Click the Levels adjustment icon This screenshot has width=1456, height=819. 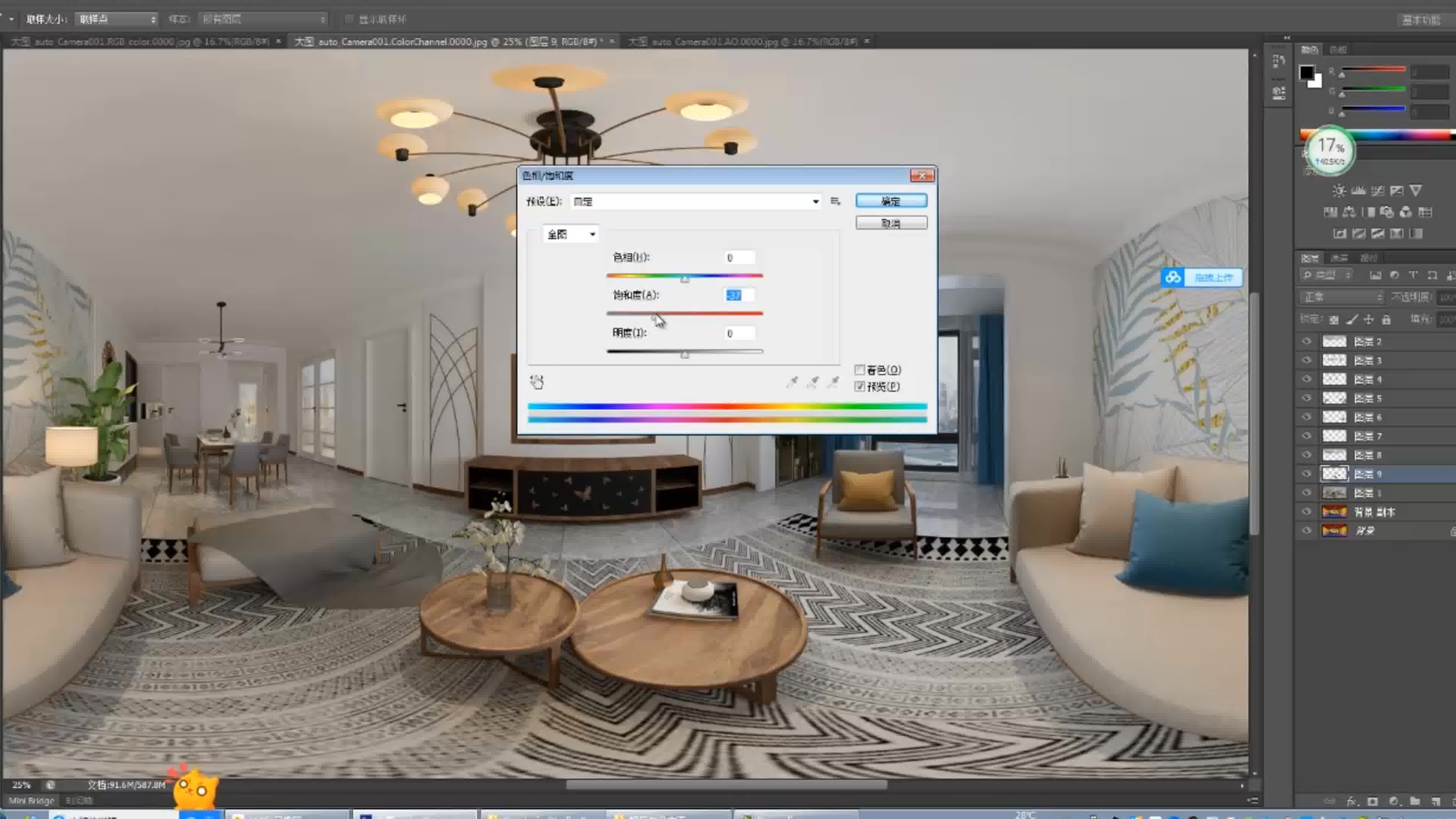[x=1358, y=190]
